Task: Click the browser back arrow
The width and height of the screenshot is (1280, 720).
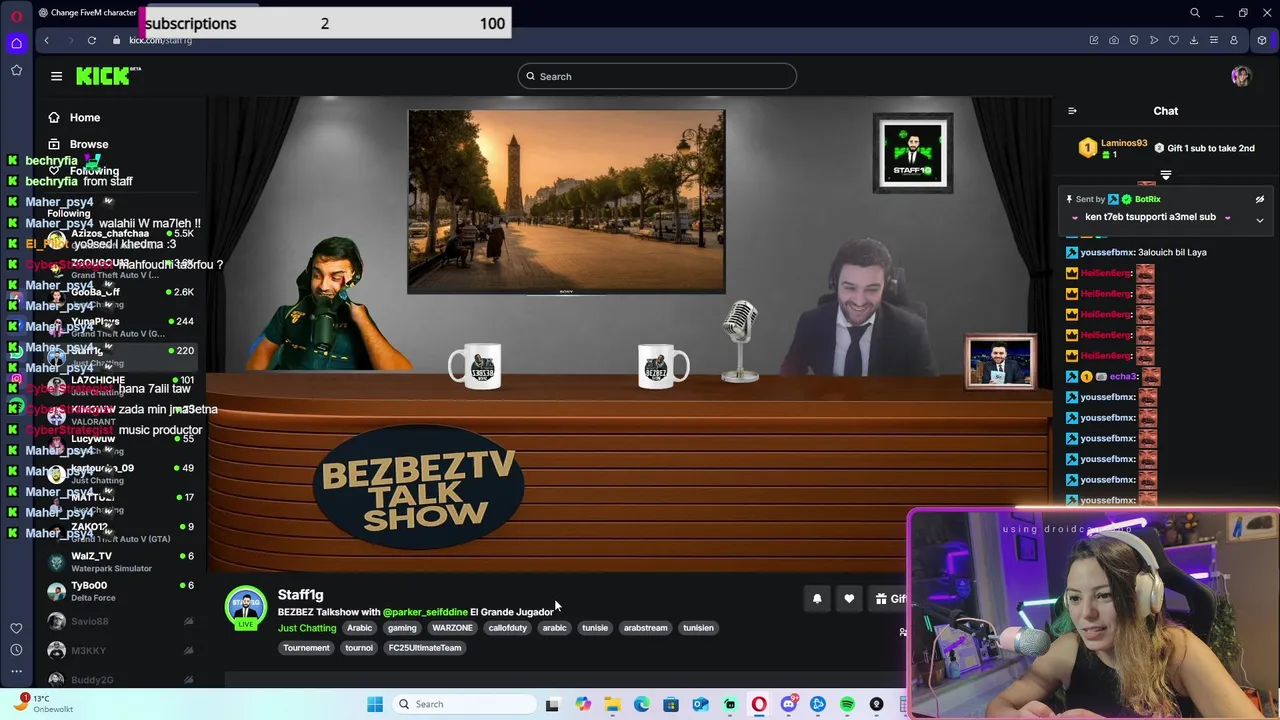Action: [46, 40]
